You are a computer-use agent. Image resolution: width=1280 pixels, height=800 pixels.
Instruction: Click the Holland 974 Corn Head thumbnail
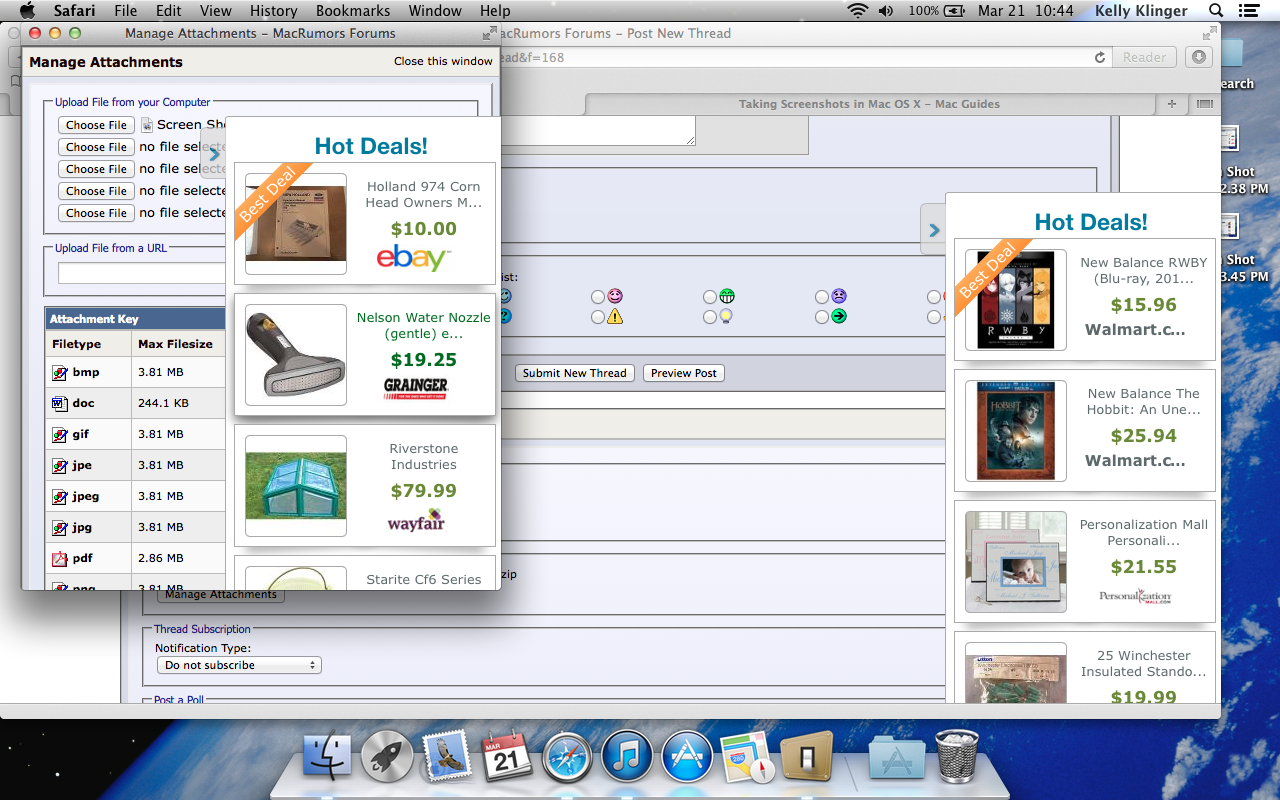pyautogui.click(x=296, y=224)
